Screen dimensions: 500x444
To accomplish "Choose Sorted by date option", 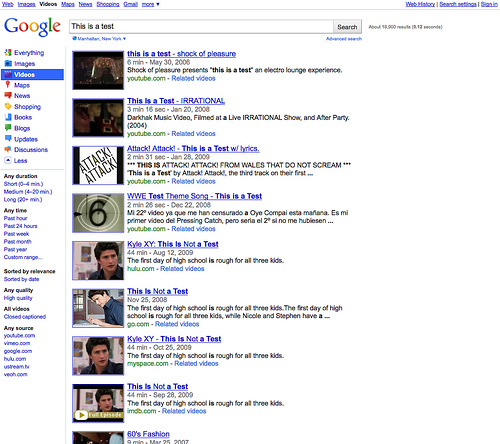I will click(21, 279).
